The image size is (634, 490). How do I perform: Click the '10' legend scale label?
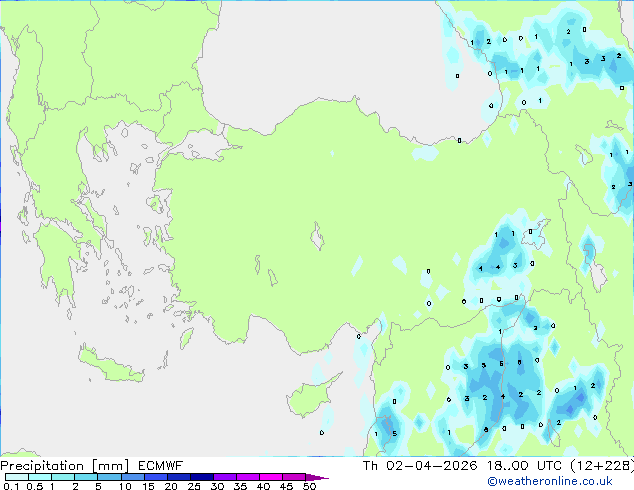click(125, 486)
